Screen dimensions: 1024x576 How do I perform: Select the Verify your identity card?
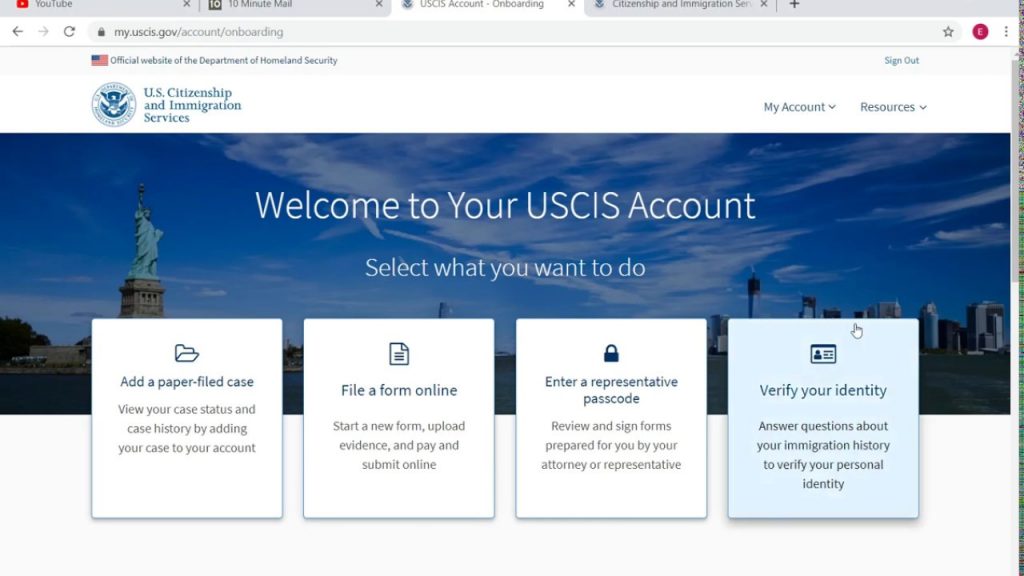tap(822, 420)
